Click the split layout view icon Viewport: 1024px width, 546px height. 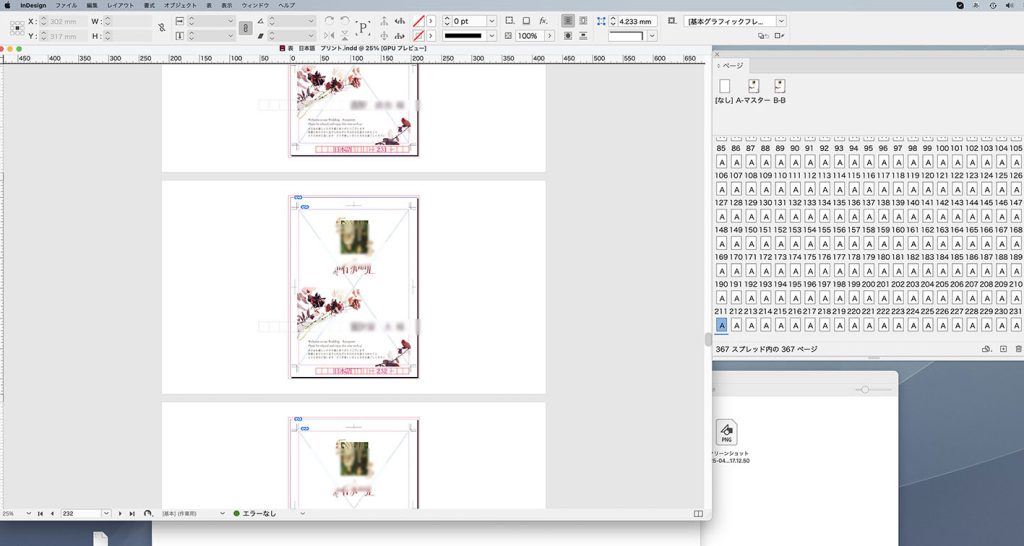698,514
